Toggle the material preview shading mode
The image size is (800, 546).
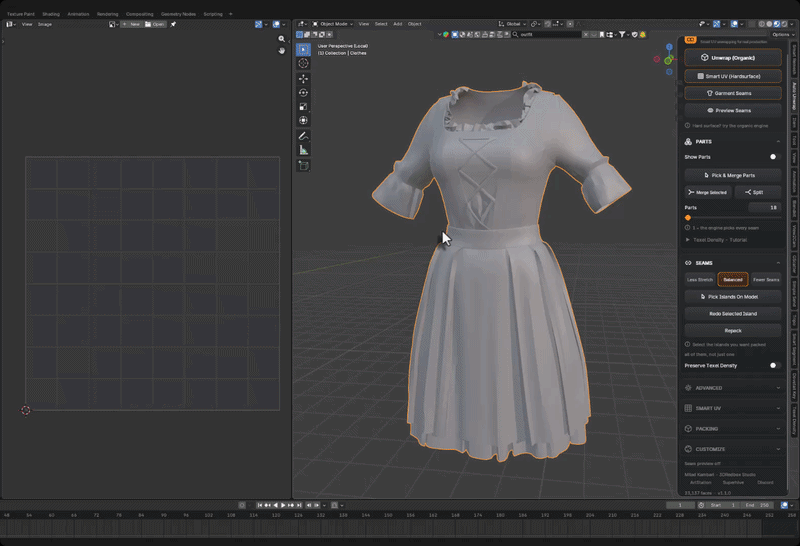tap(776, 24)
